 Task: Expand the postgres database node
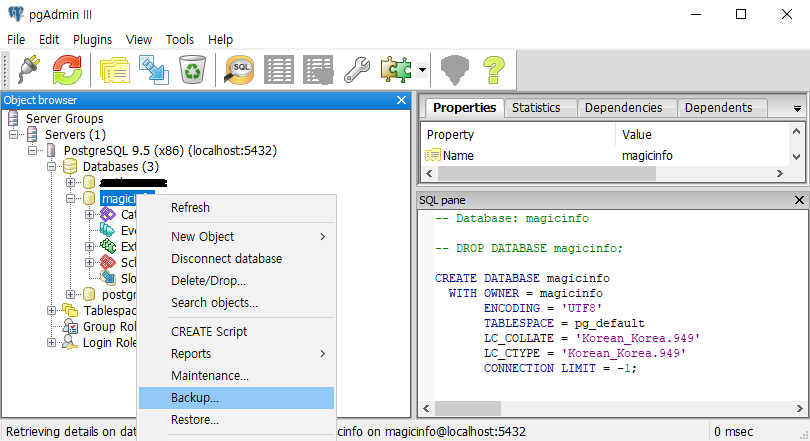[71, 294]
